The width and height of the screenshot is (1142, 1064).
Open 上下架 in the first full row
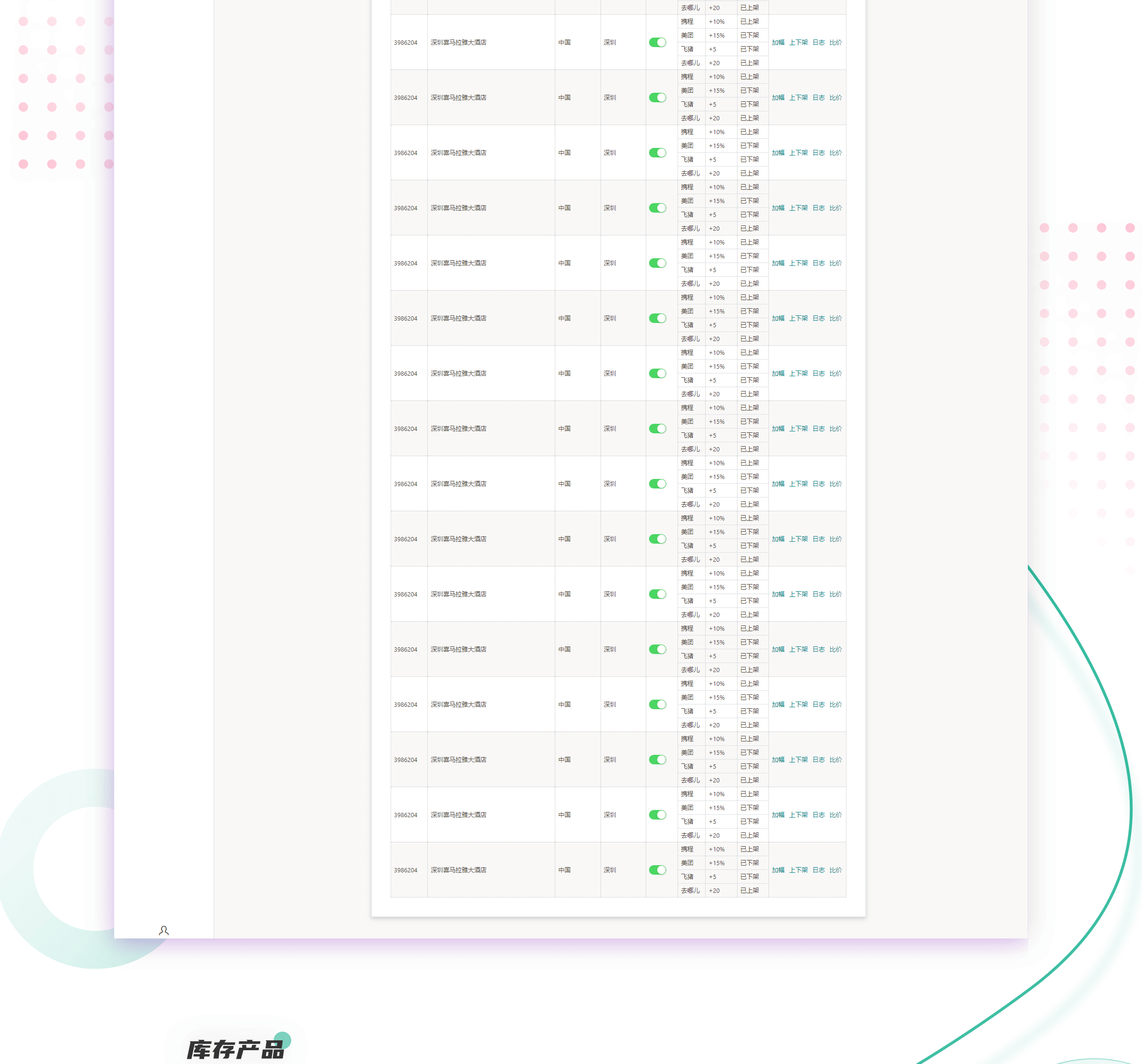798,42
